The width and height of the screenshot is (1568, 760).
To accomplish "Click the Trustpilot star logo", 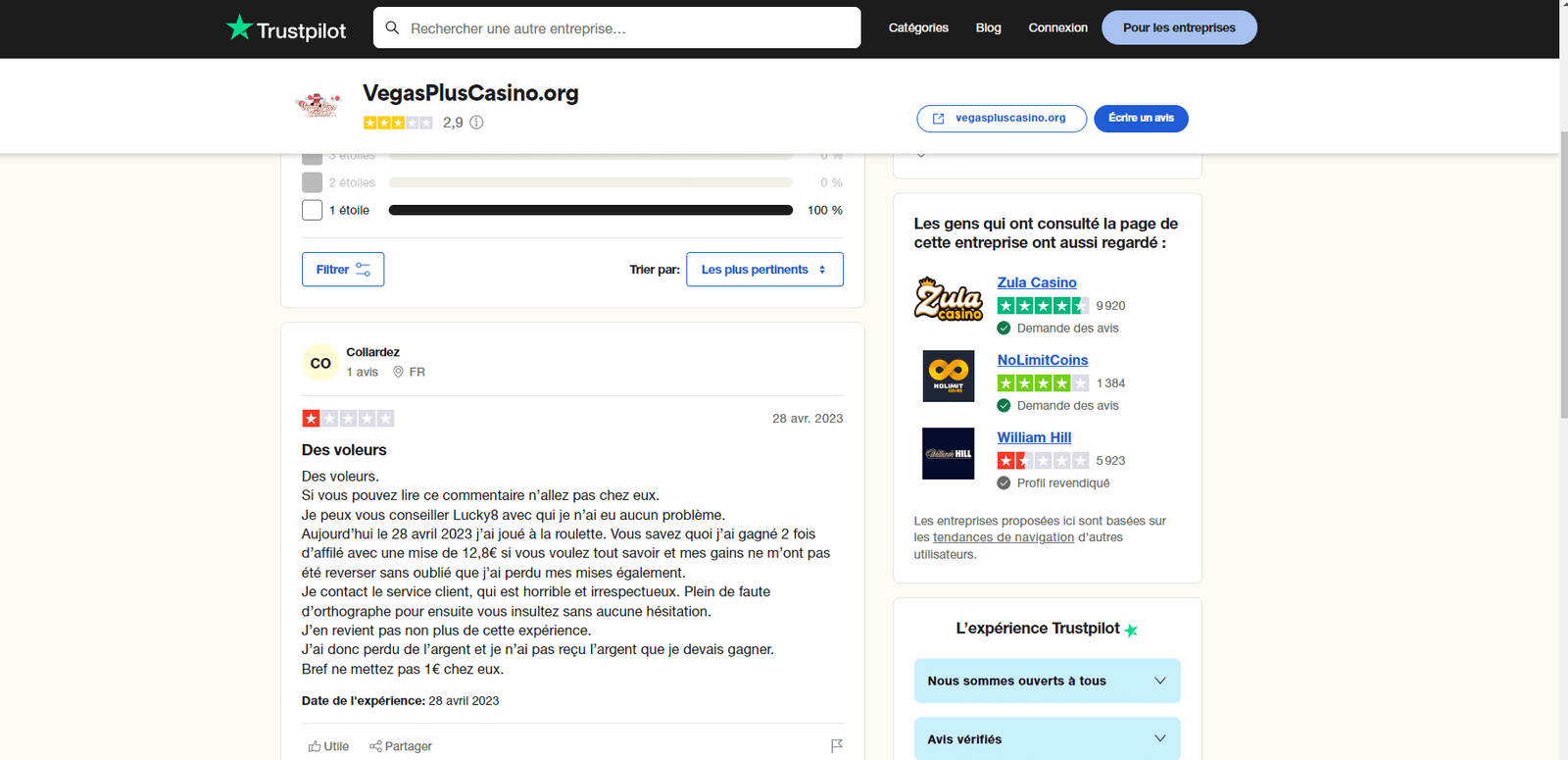I will coord(239,27).
